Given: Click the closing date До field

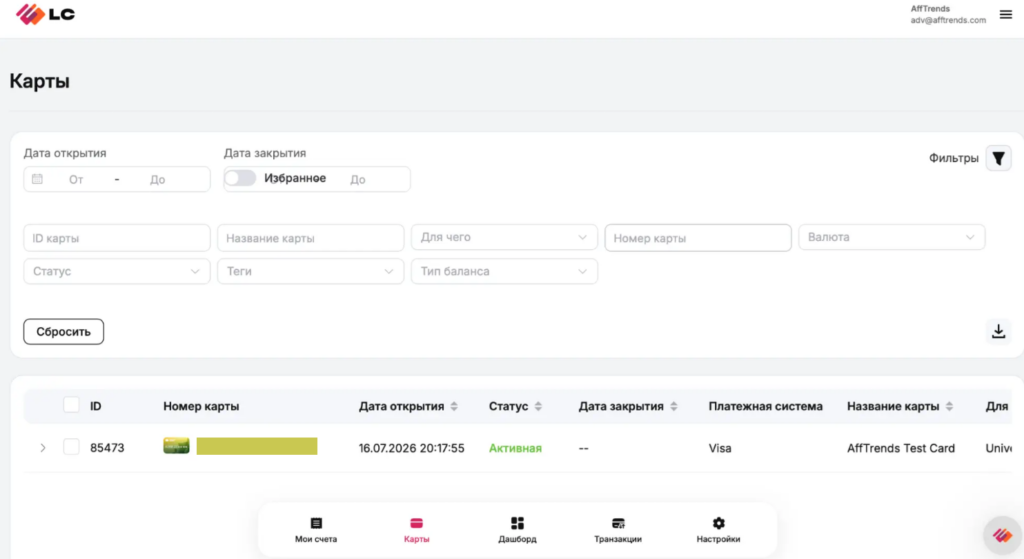Looking at the screenshot, I should coord(358,180).
